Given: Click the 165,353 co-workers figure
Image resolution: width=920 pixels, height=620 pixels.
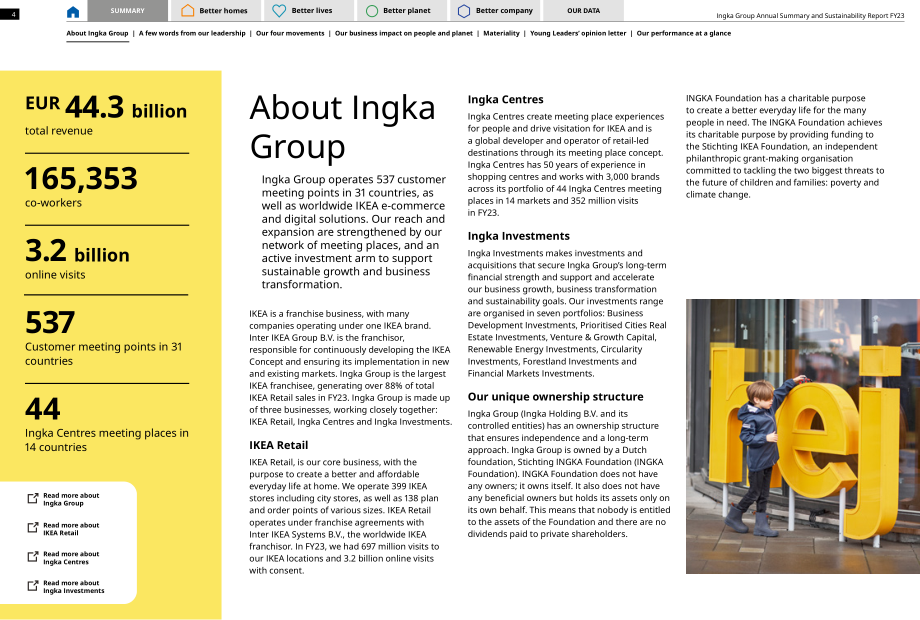Looking at the screenshot, I should click(x=81, y=178).
